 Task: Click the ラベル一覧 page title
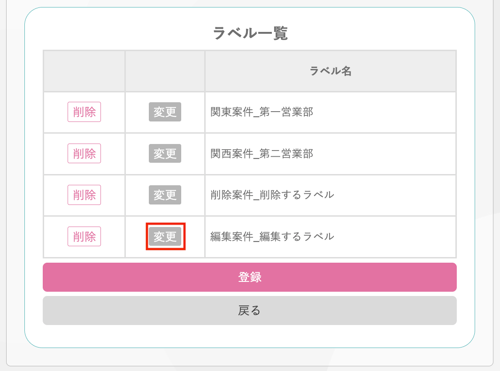pyautogui.click(x=250, y=33)
